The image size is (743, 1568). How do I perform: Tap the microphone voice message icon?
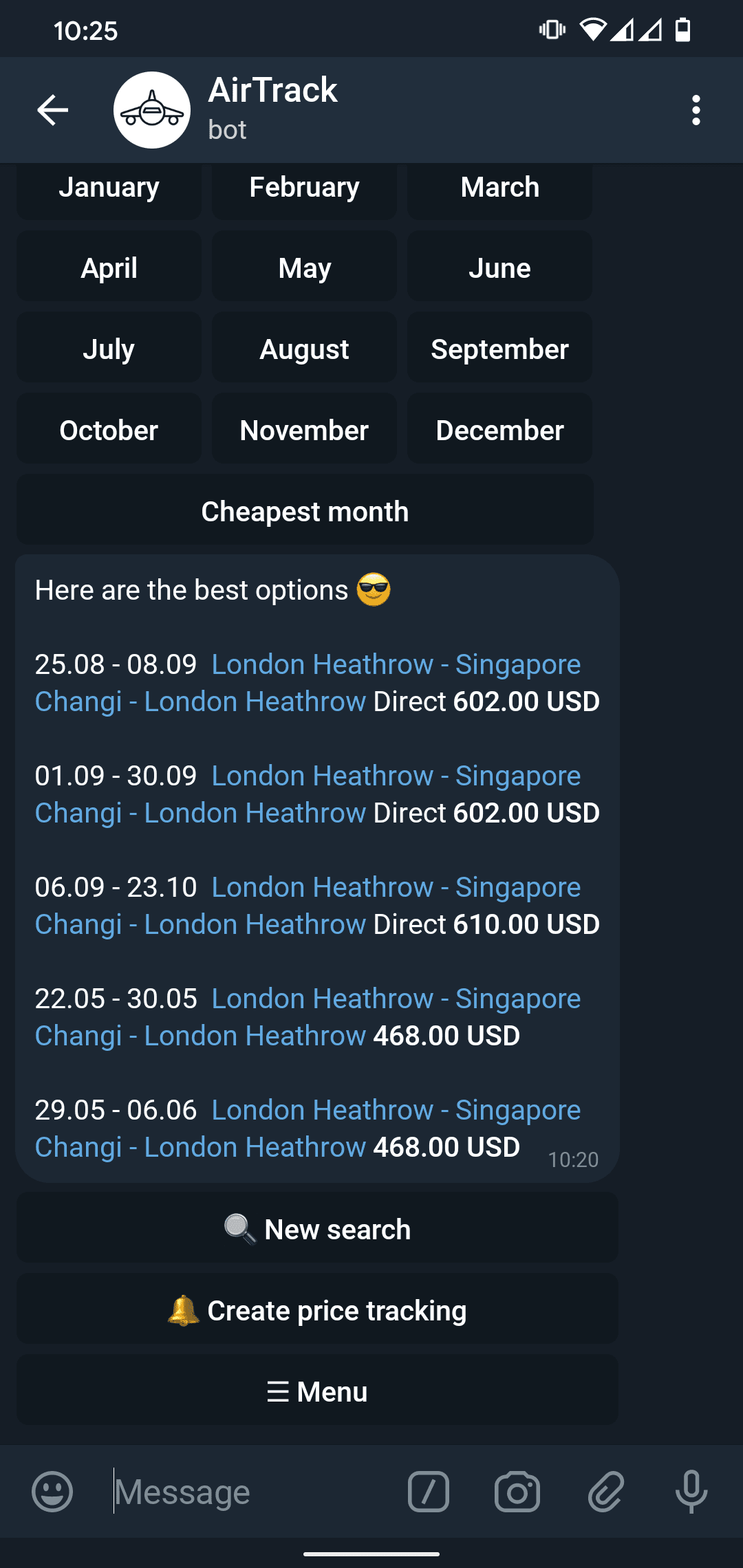[x=691, y=1492]
